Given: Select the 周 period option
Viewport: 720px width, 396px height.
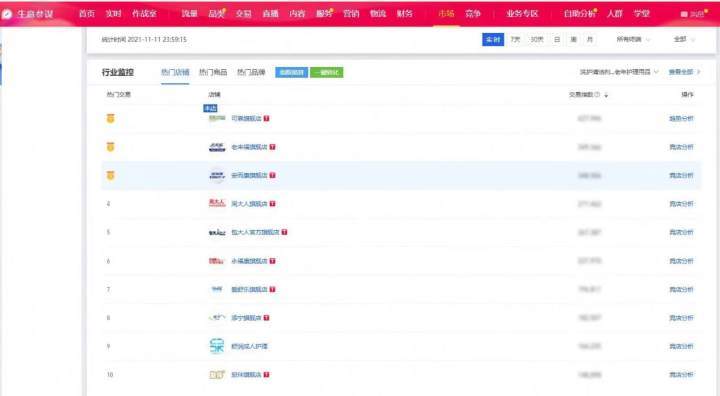Looking at the screenshot, I should point(573,40).
